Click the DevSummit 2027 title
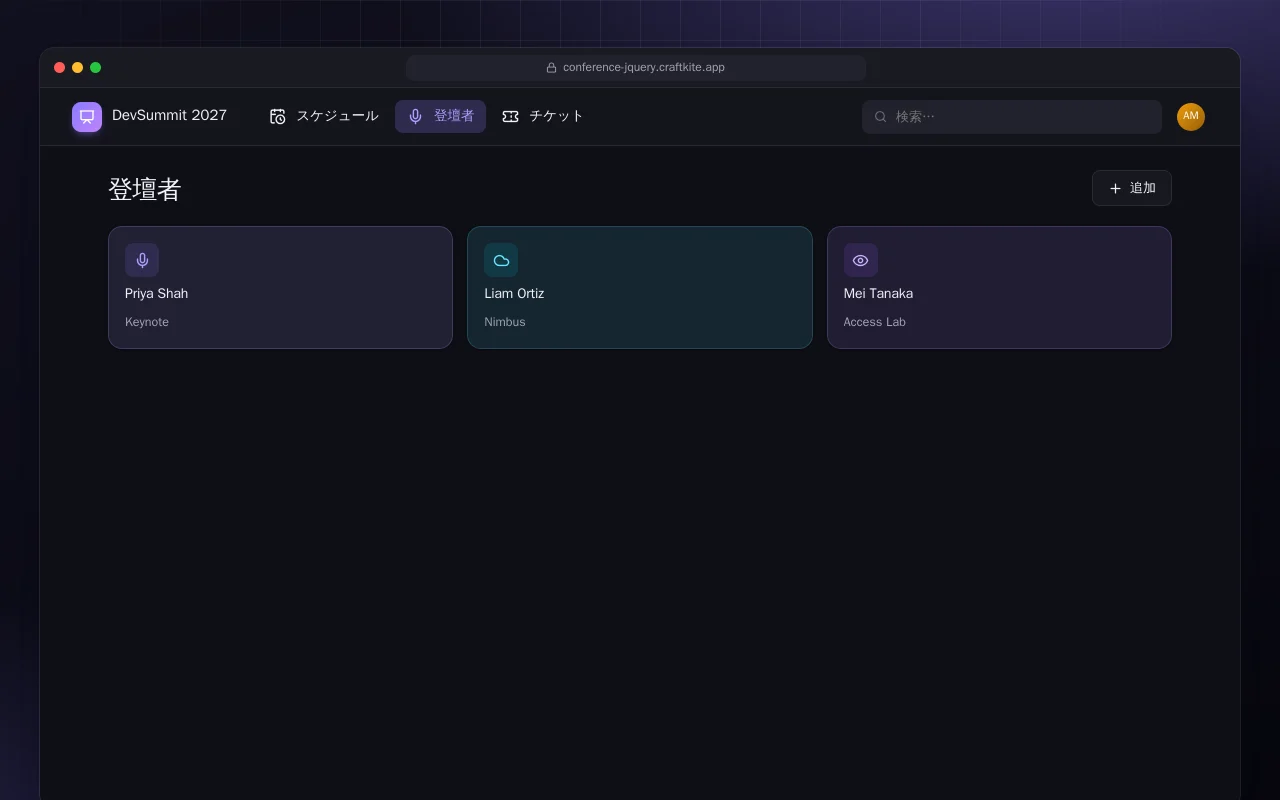The height and width of the screenshot is (800, 1280). 169,115
